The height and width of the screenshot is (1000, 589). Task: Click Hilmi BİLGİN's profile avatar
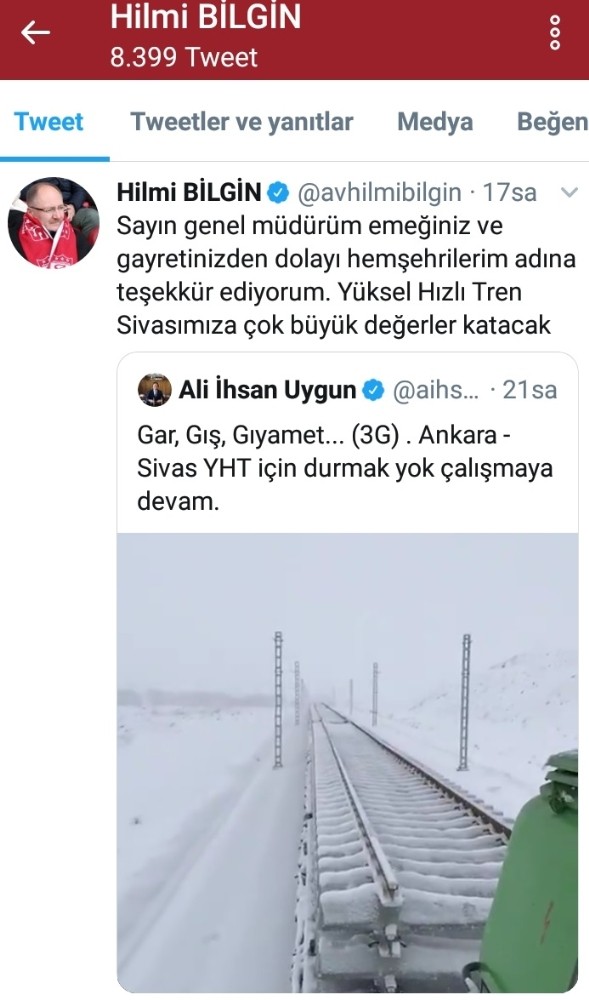pyautogui.click(x=54, y=223)
